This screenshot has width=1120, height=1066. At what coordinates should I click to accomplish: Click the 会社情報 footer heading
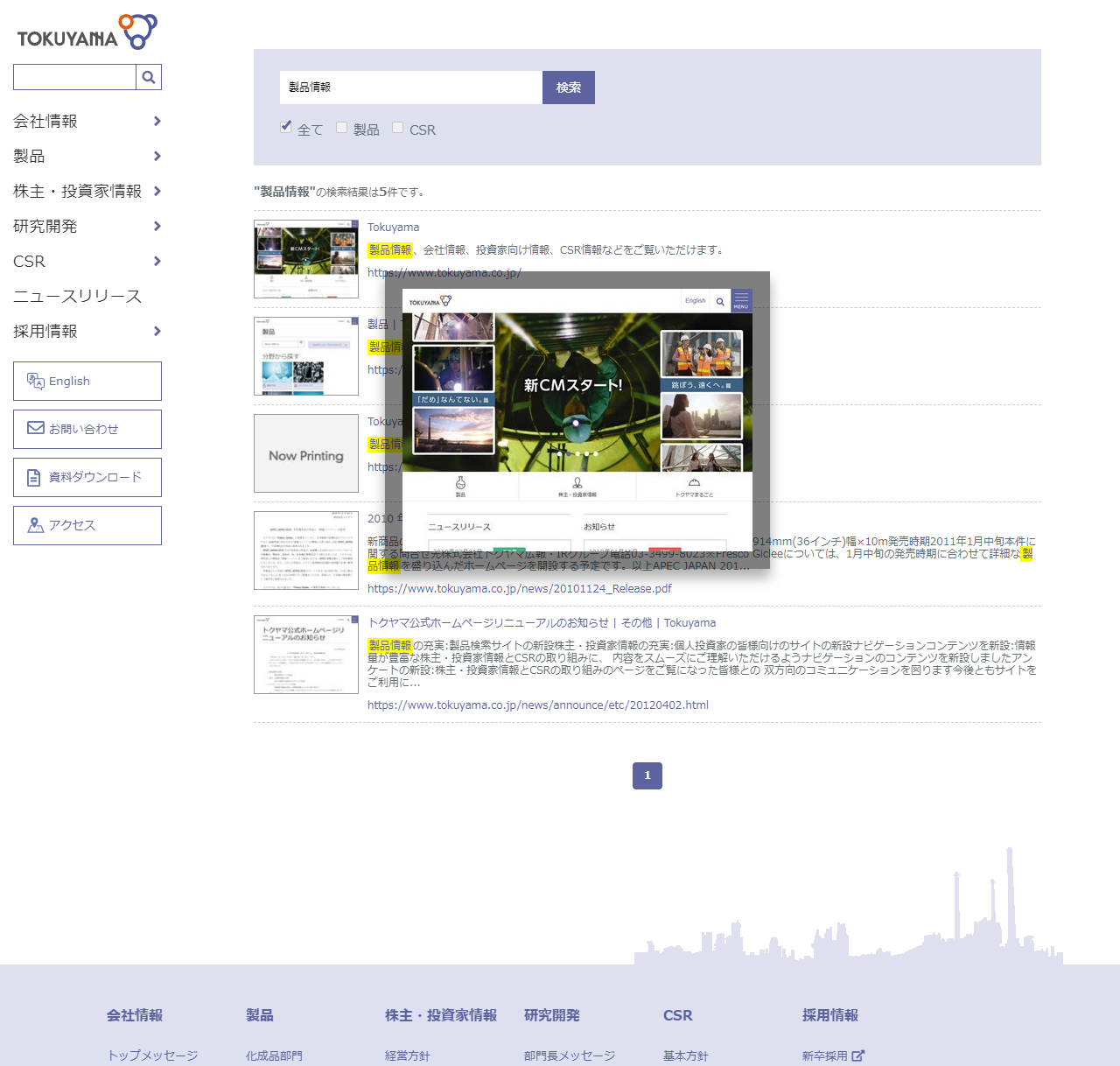click(135, 1015)
